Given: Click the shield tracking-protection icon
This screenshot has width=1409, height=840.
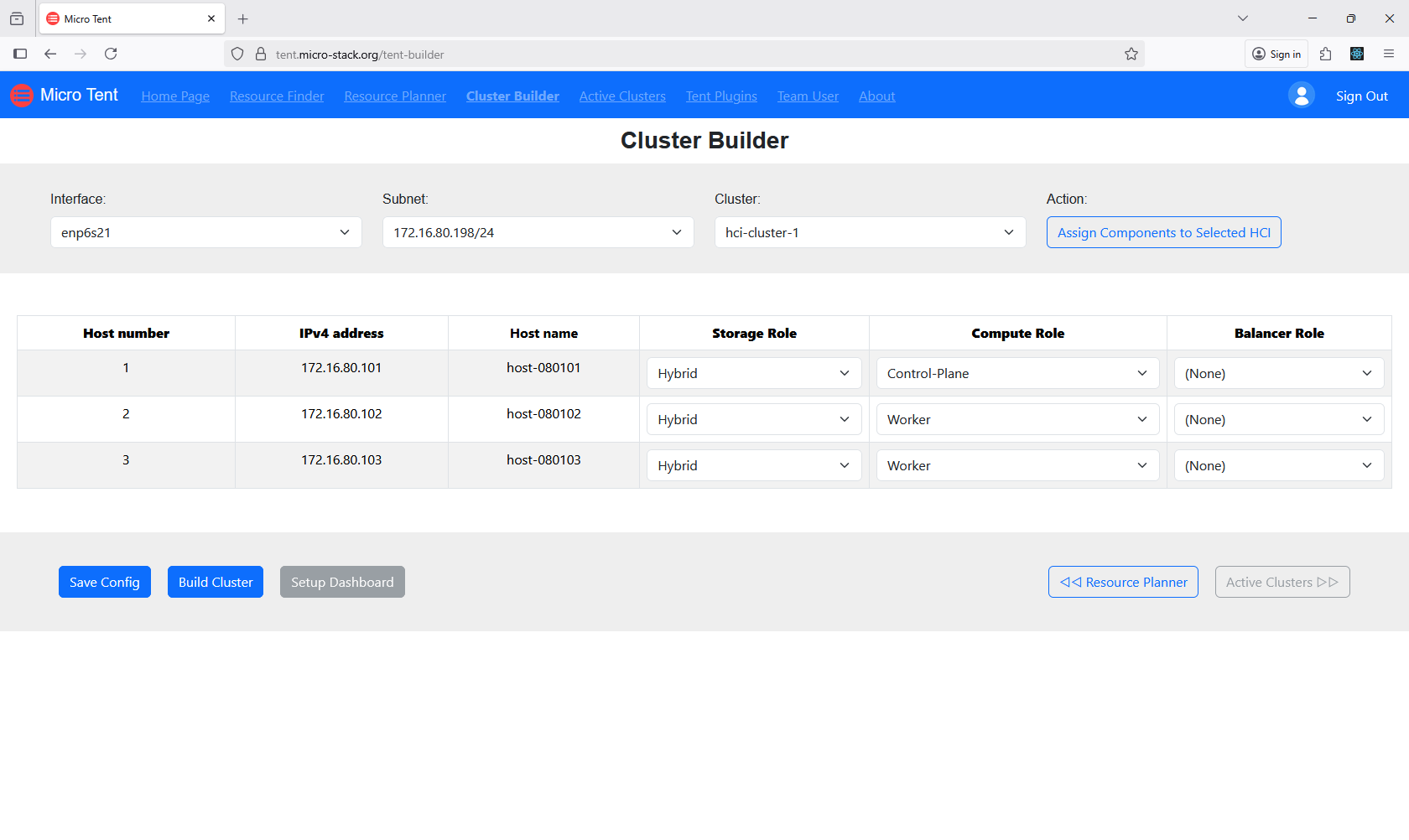Looking at the screenshot, I should pos(237,54).
